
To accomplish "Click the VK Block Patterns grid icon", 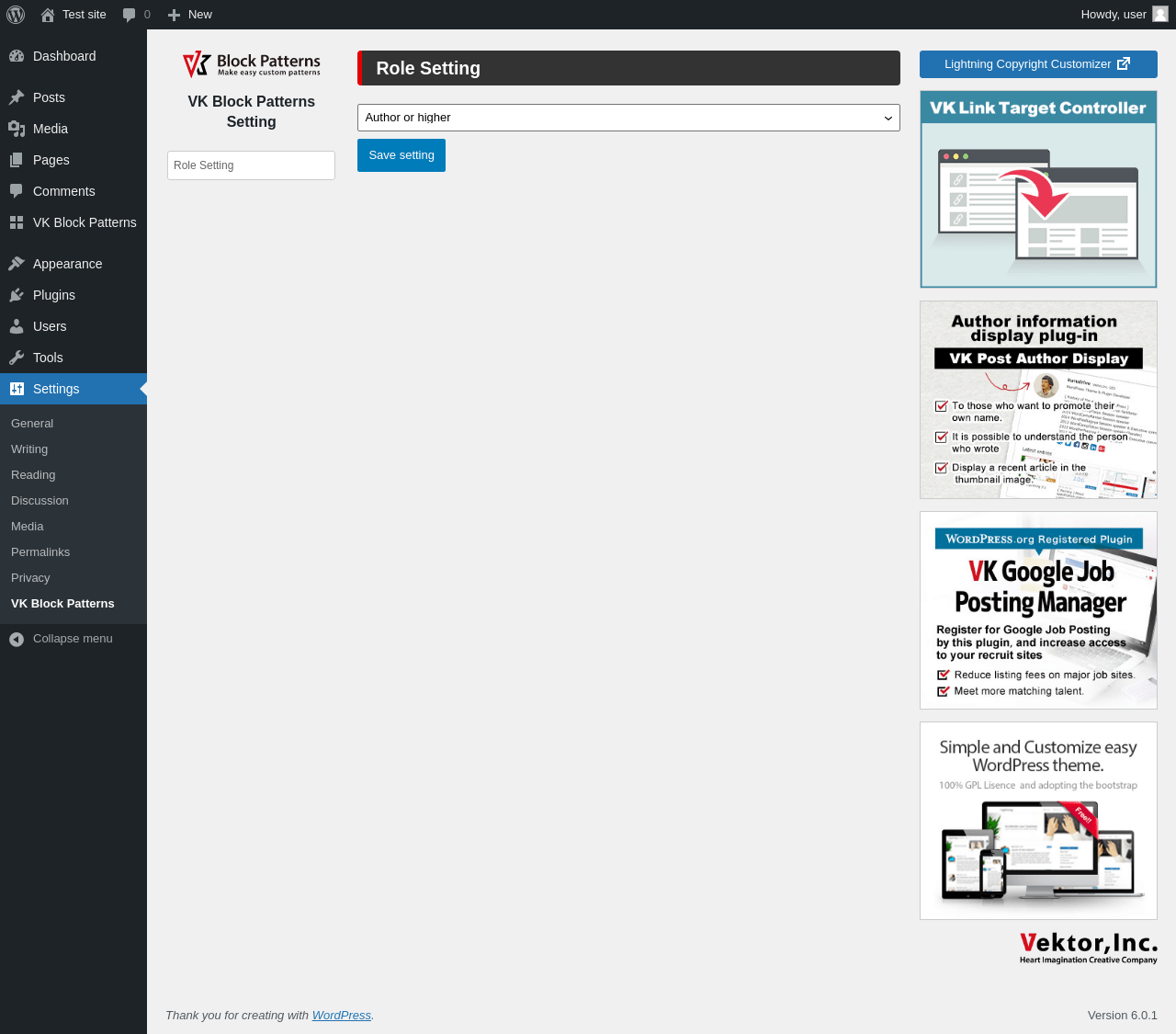I will click(x=17, y=222).
